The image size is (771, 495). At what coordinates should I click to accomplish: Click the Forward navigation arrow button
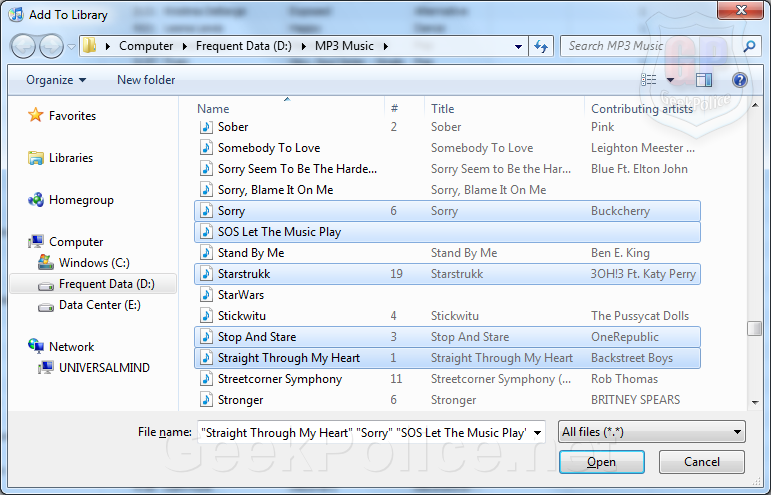(51, 46)
